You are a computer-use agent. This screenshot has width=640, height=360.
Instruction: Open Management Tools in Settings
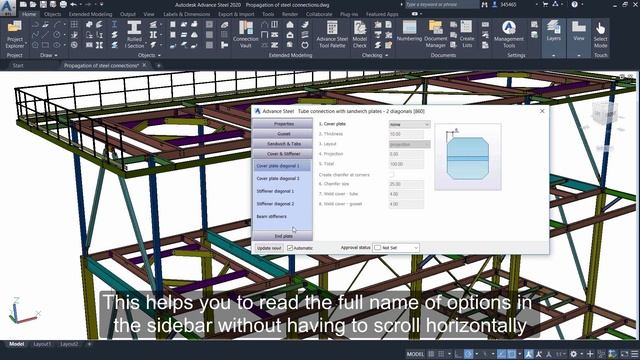[x=509, y=34]
